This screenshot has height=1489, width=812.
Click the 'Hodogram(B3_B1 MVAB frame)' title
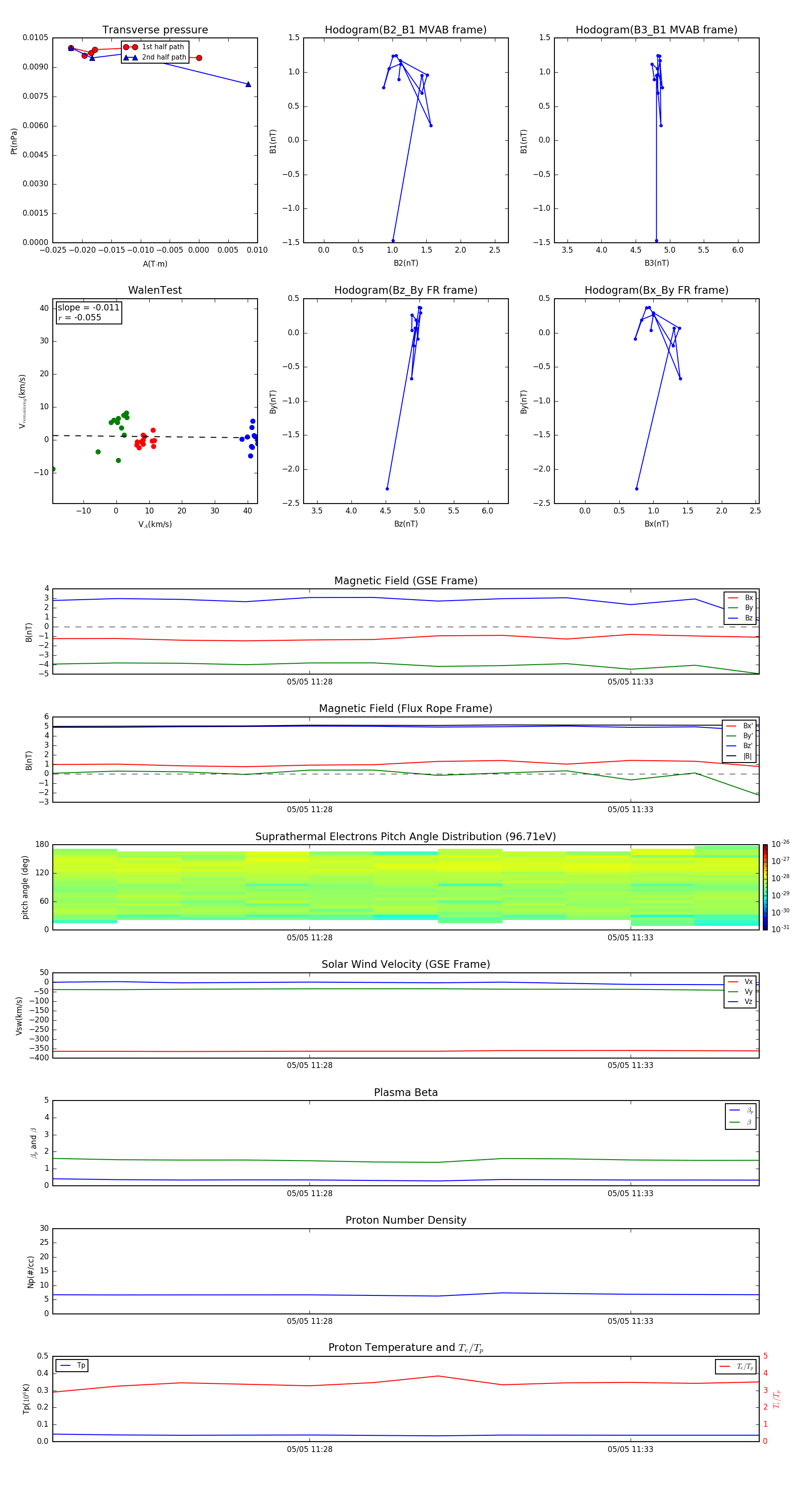coord(656,29)
